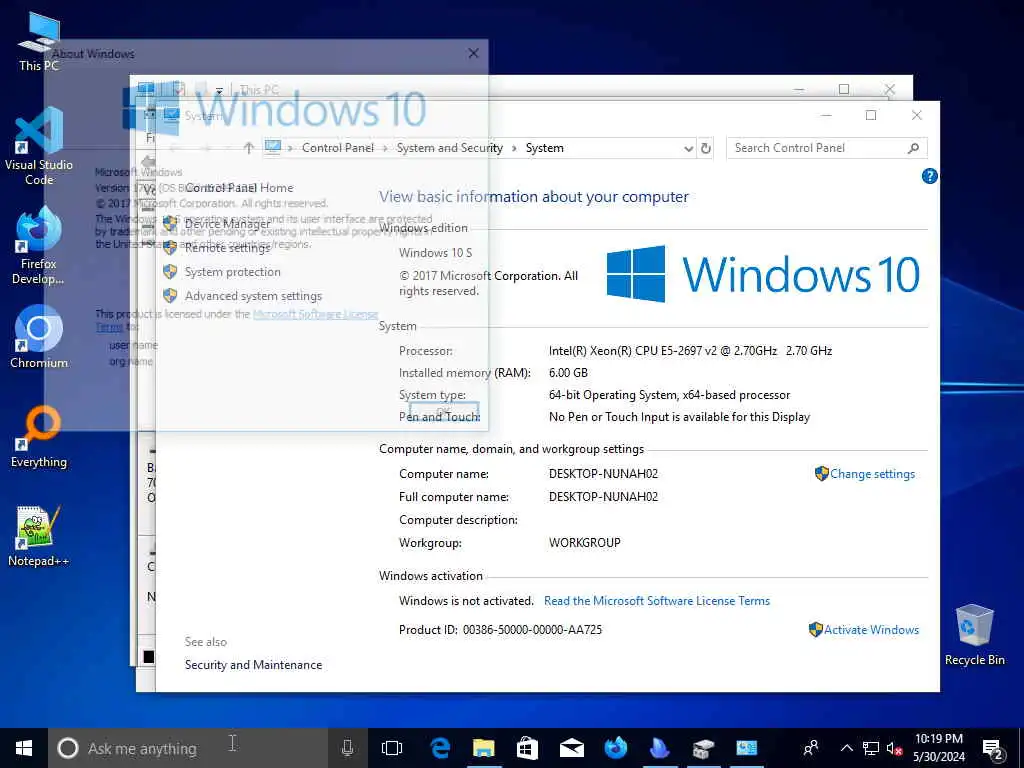This screenshot has height=768, width=1024.
Task: Launch Microsoft Edge from taskbar
Action: click(x=440, y=748)
